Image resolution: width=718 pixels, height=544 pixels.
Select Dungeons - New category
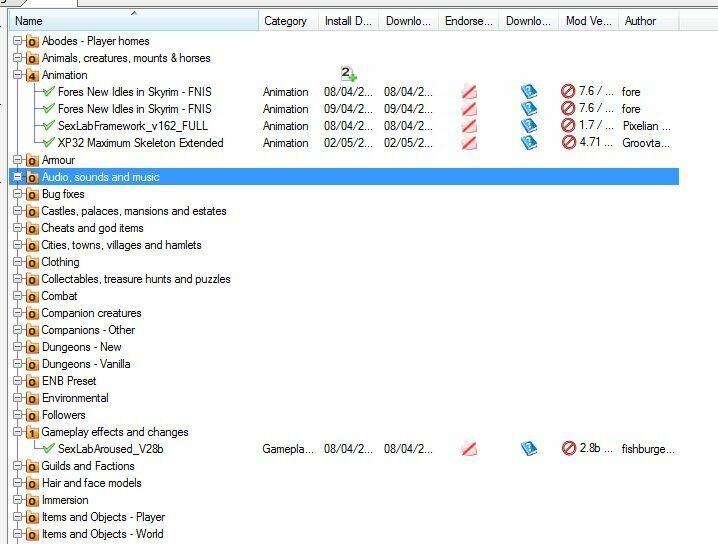tap(82, 347)
